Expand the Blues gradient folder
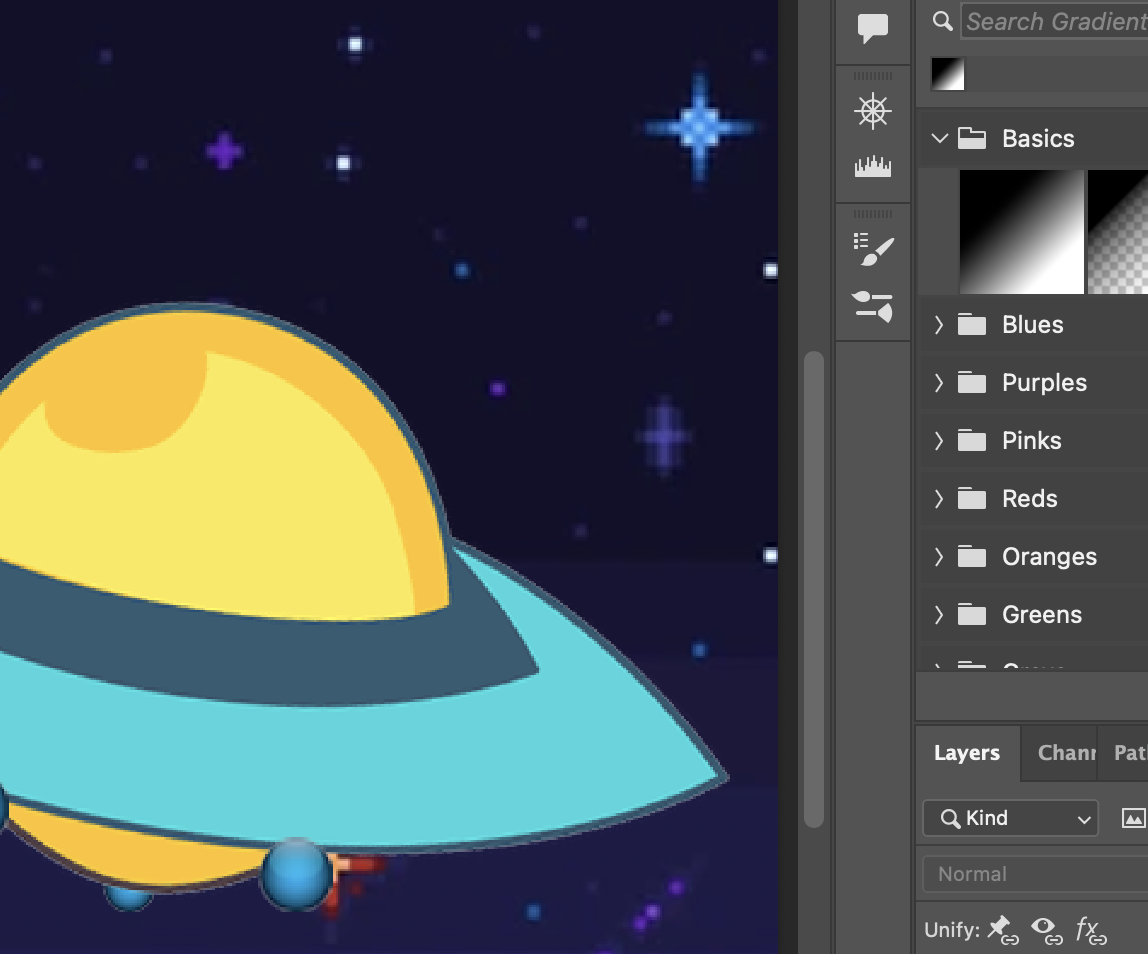This screenshot has width=1148, height=954. (x=939, y=324)
